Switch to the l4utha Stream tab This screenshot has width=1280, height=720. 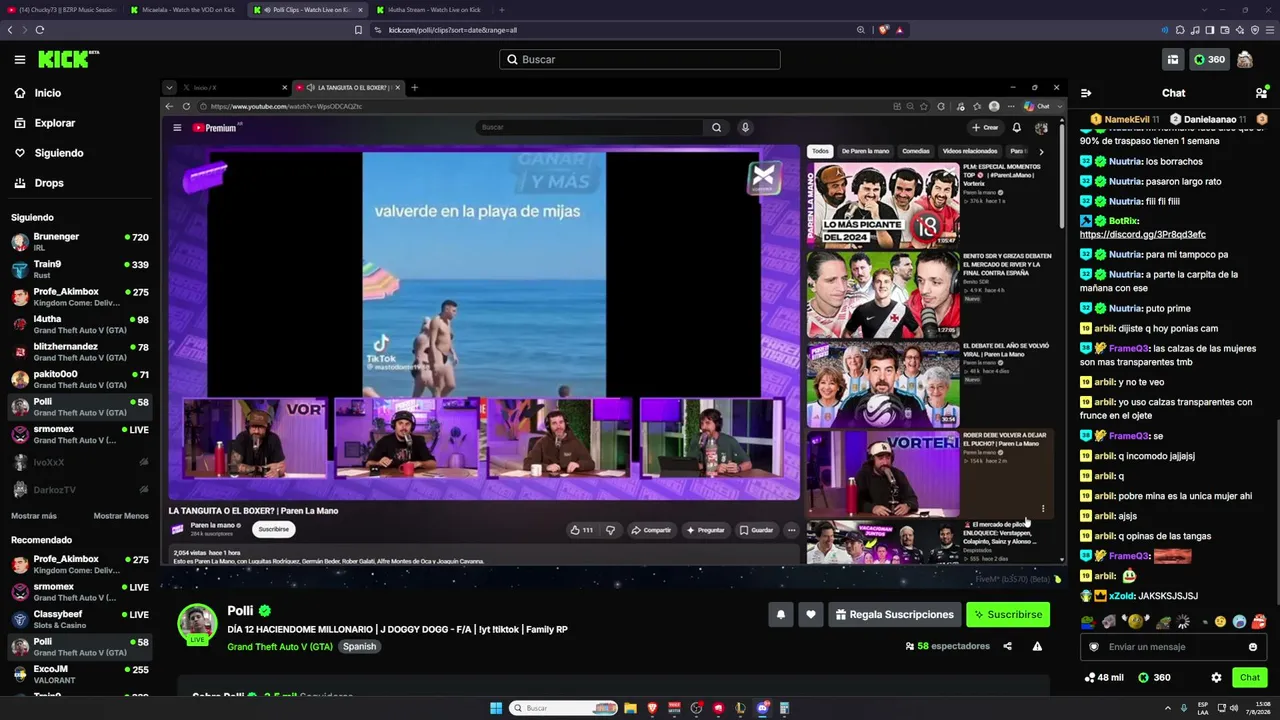click(429, 10)
